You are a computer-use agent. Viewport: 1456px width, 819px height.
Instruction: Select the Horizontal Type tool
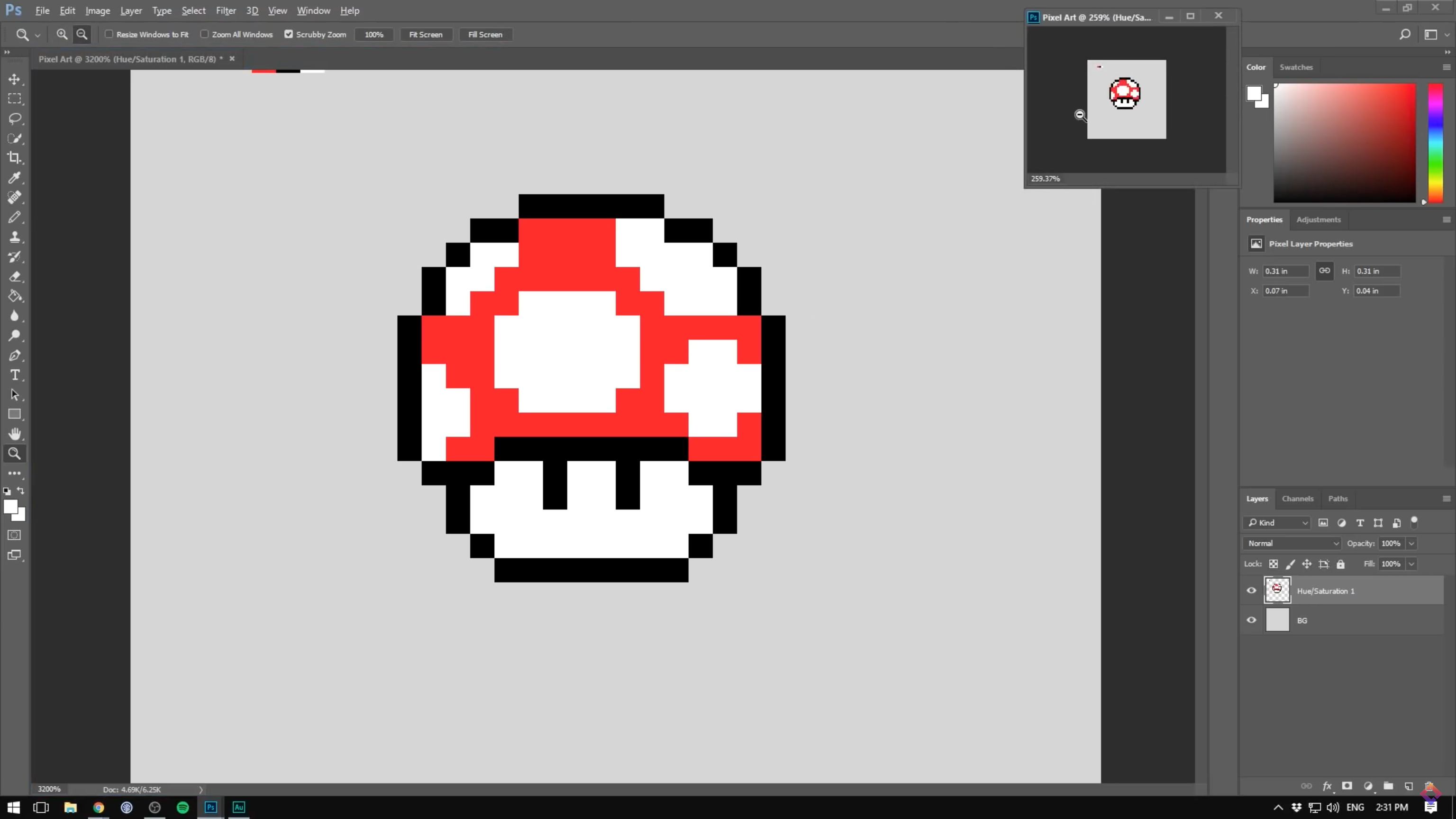pyautogui.click(x=15, y=375)
